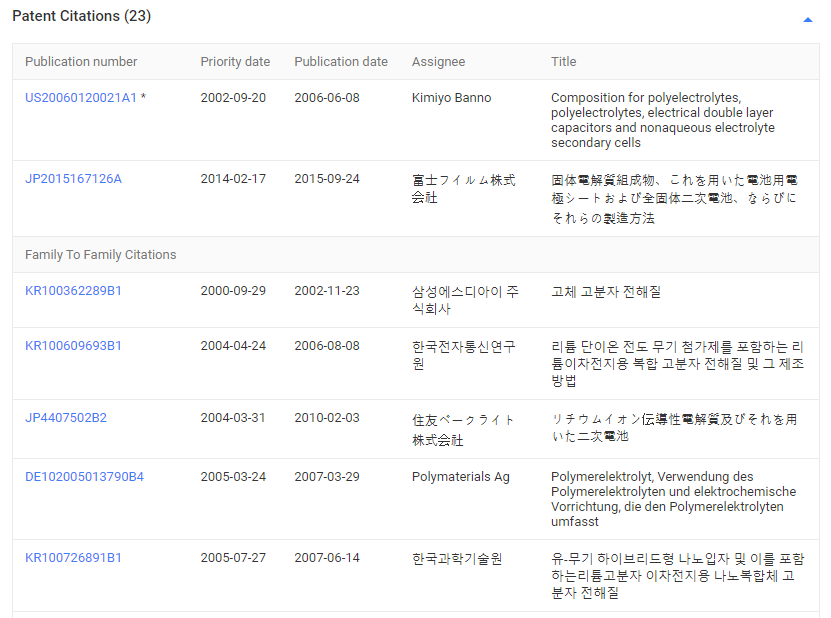Open patent US20060120021A1 link
Screen dimensions: 831x618
(x=81, y=98)
